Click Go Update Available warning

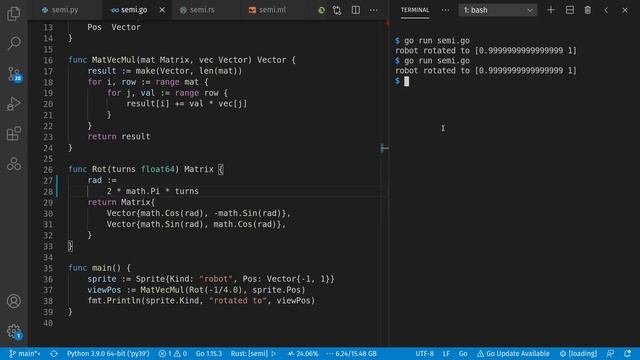click(x=513, y=353)
